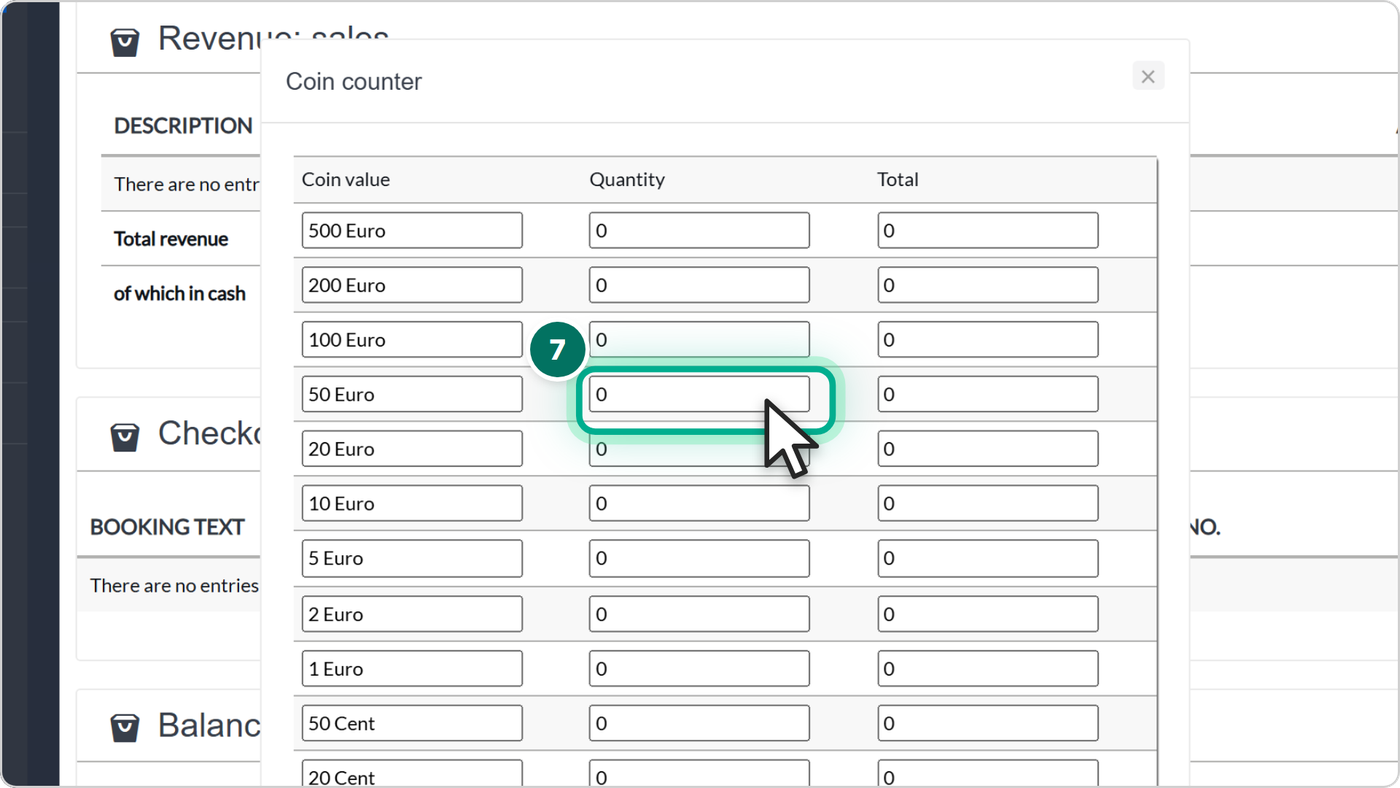Screen dimensions: 1400x788
Task: Click the basket icon beside the Balance heading
Action: pos(125,727)
